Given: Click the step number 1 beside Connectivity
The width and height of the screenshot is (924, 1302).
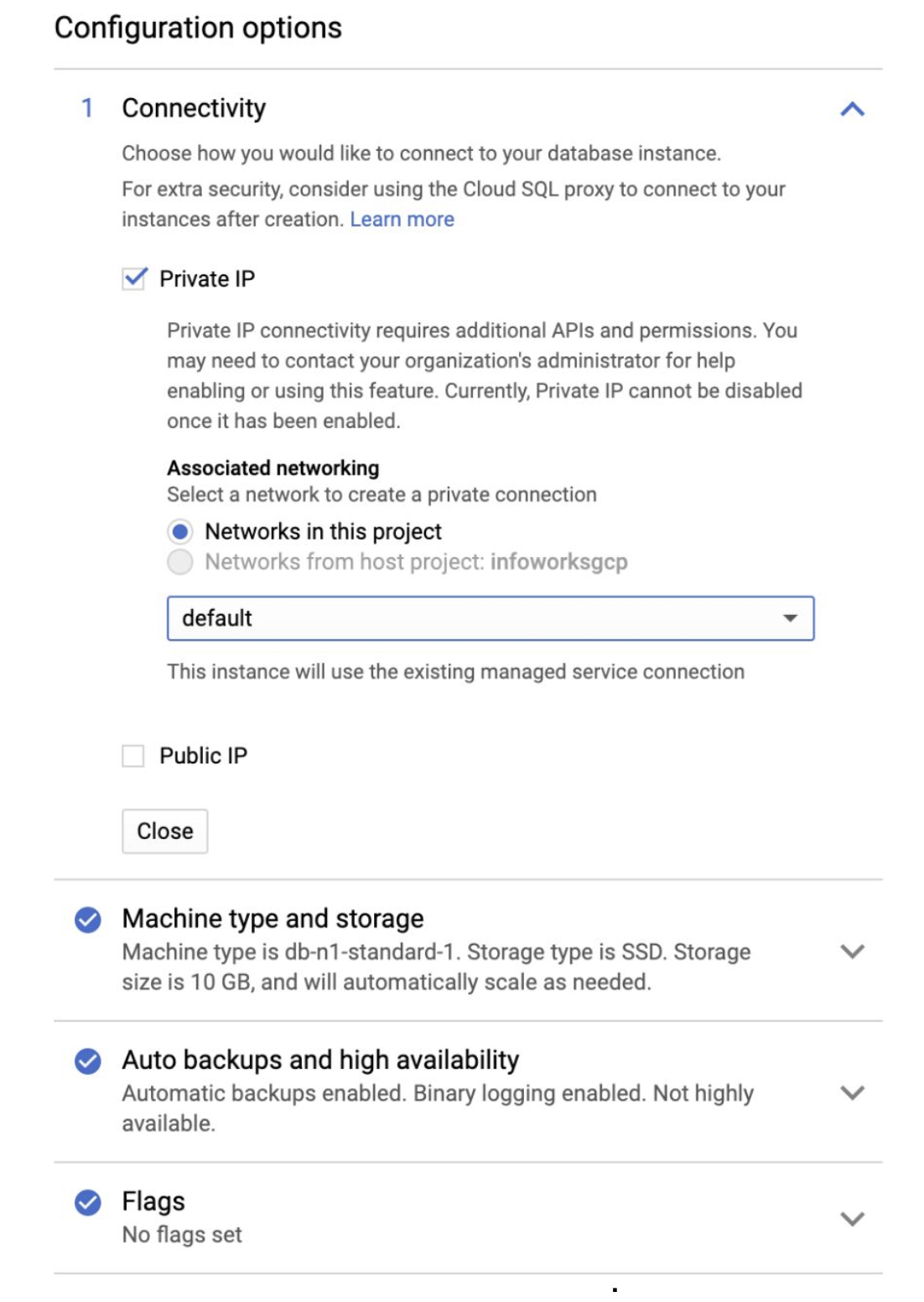Looking at the screenshot, I should tap(86, 108).
